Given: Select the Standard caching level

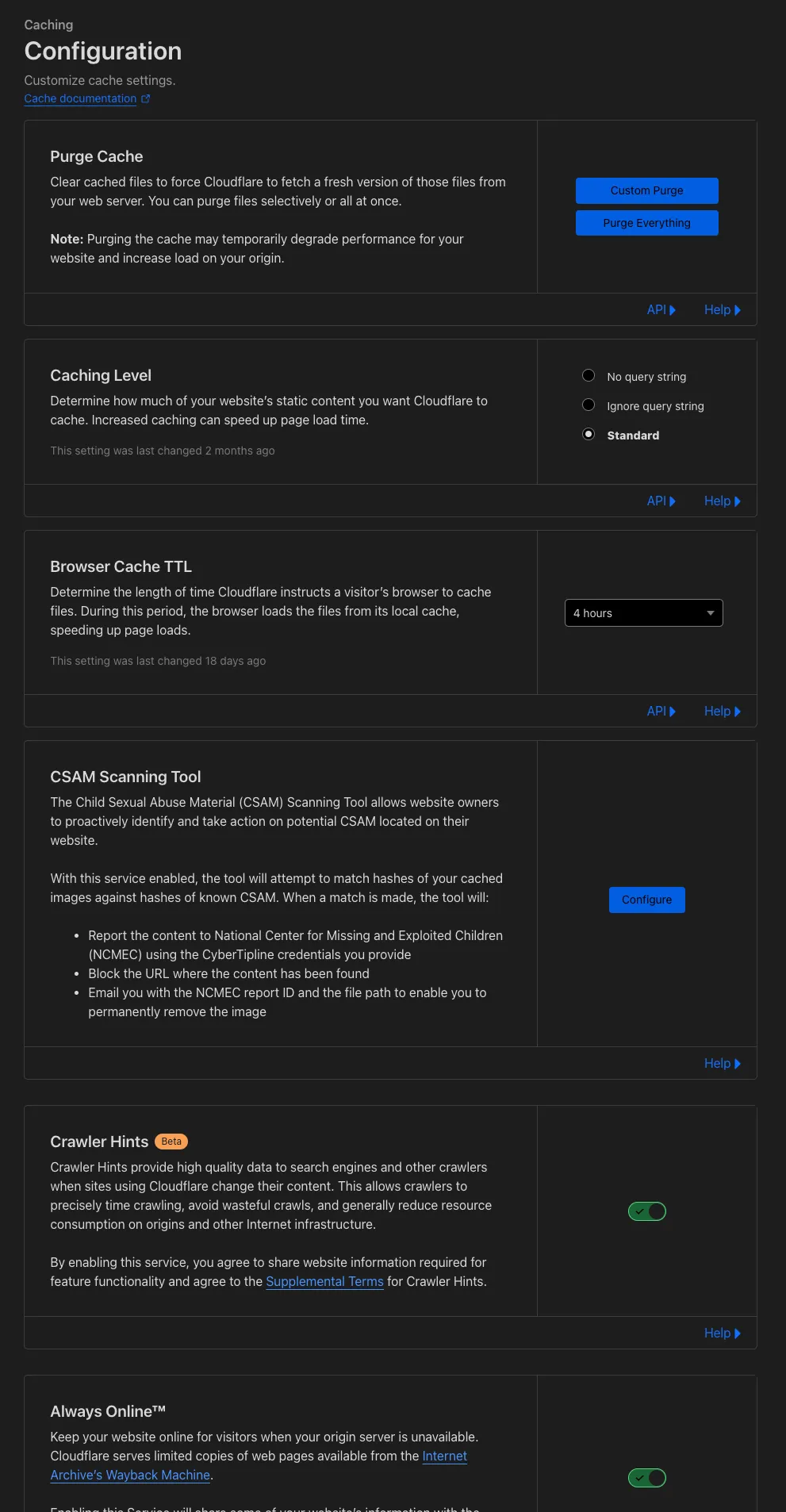Looking at the screenshot, I should pyautogui.click(x=589, y=435).
